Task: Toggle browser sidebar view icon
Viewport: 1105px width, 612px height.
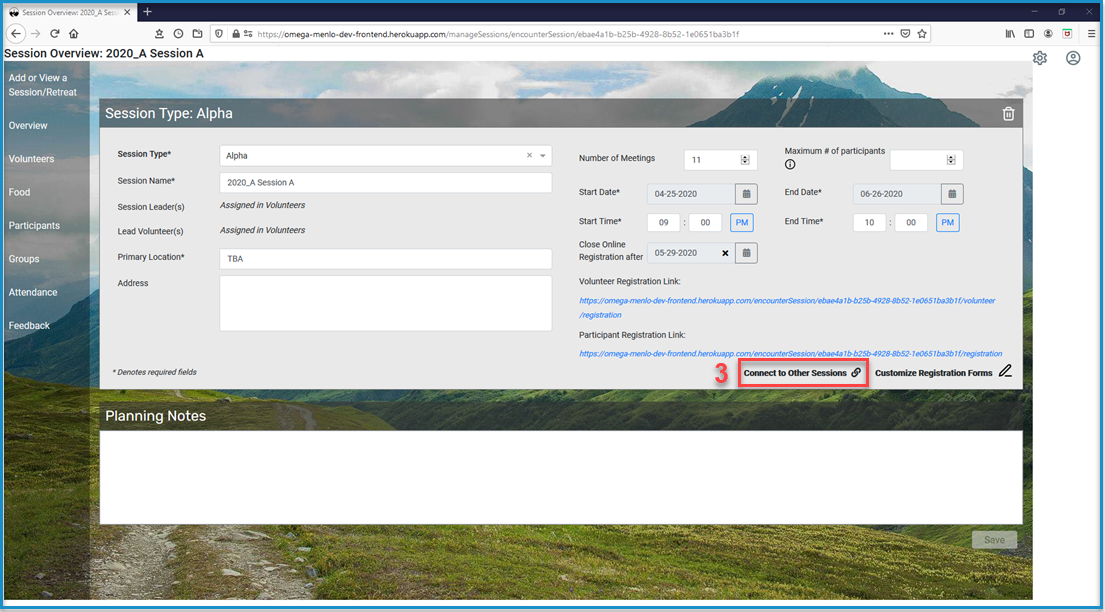Action: coord(1029,33)
